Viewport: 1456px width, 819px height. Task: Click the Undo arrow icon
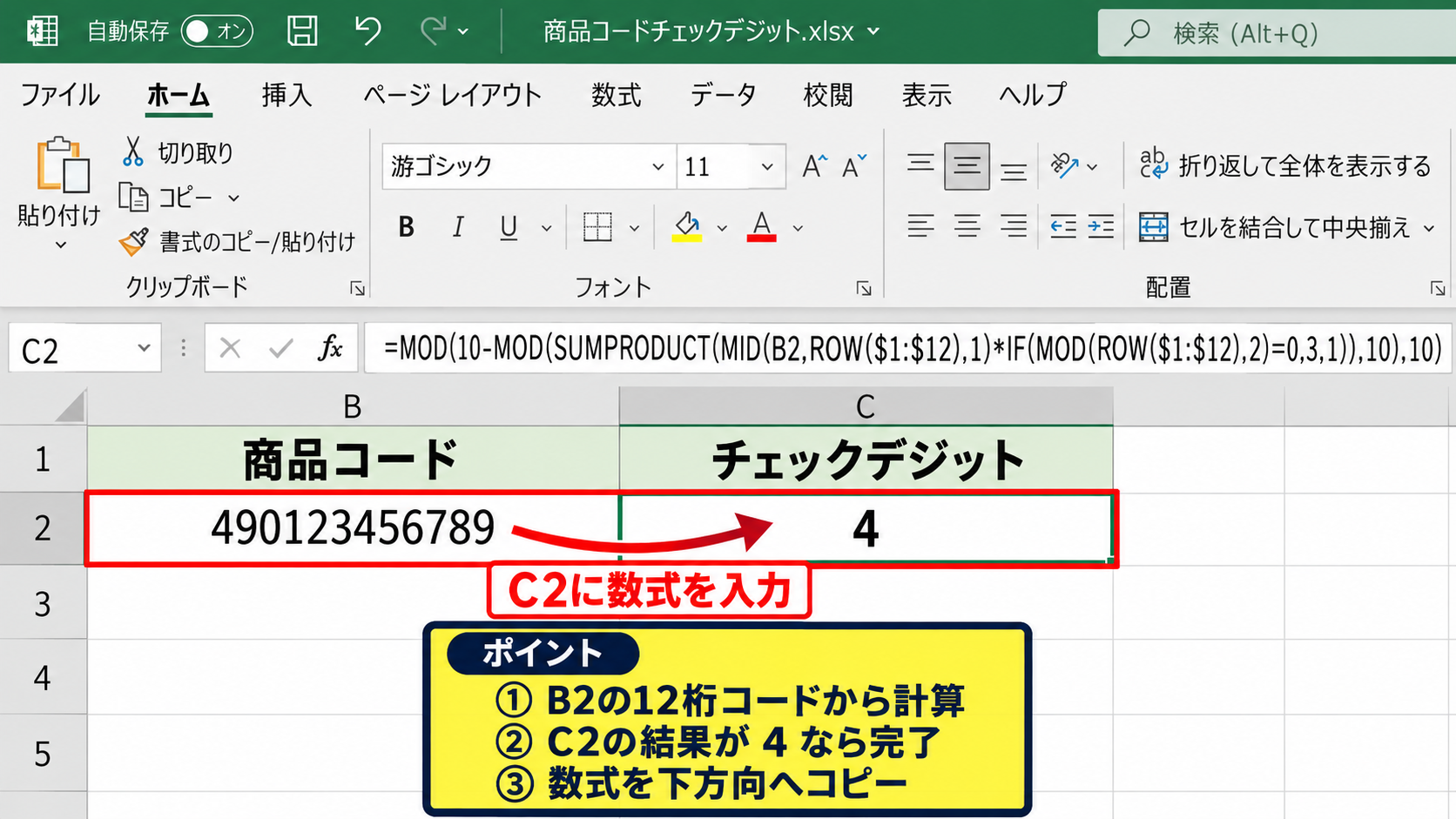tap(367, 31)
